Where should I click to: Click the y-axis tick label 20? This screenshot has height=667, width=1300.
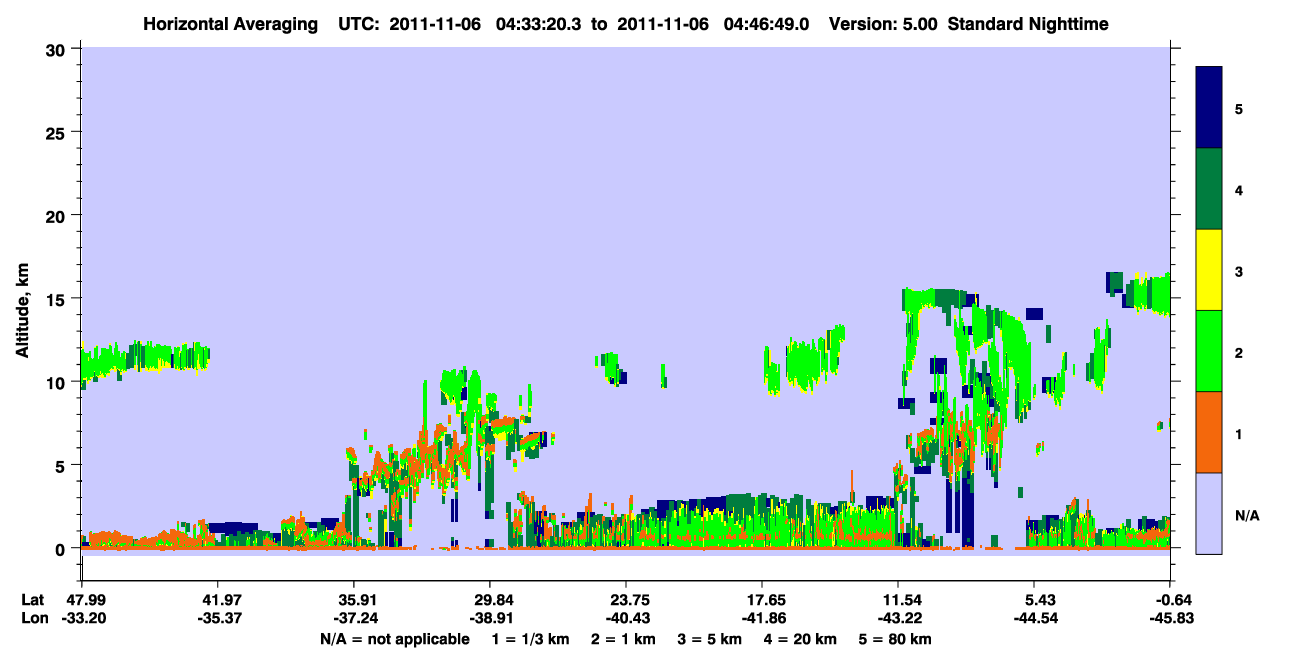pyautogui.click(x=58, y=215)
